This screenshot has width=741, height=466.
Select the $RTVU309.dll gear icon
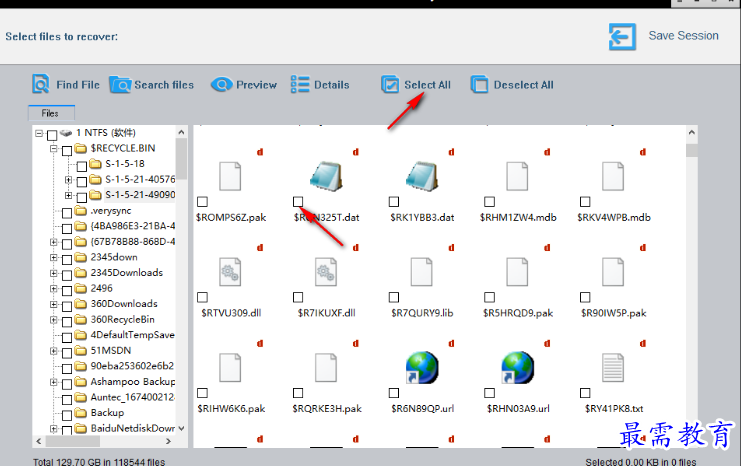click(231, 272)
